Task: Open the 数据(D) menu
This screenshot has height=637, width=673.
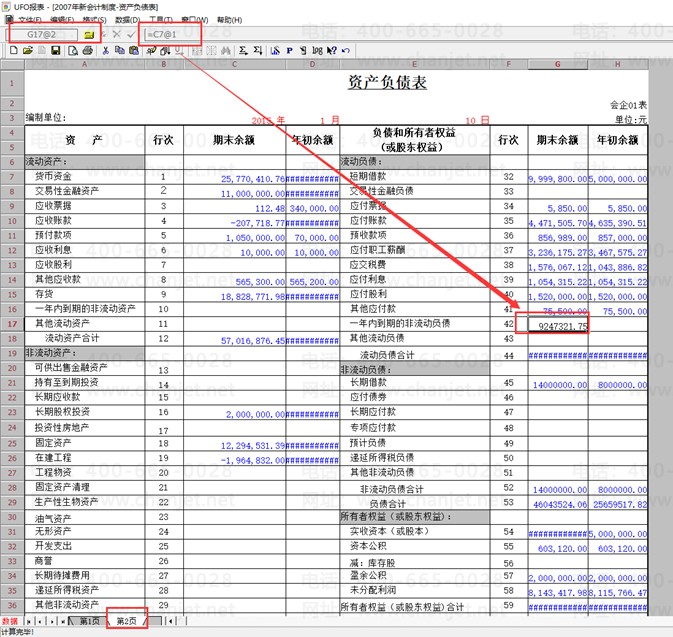Action: click(x=127, y=20)
